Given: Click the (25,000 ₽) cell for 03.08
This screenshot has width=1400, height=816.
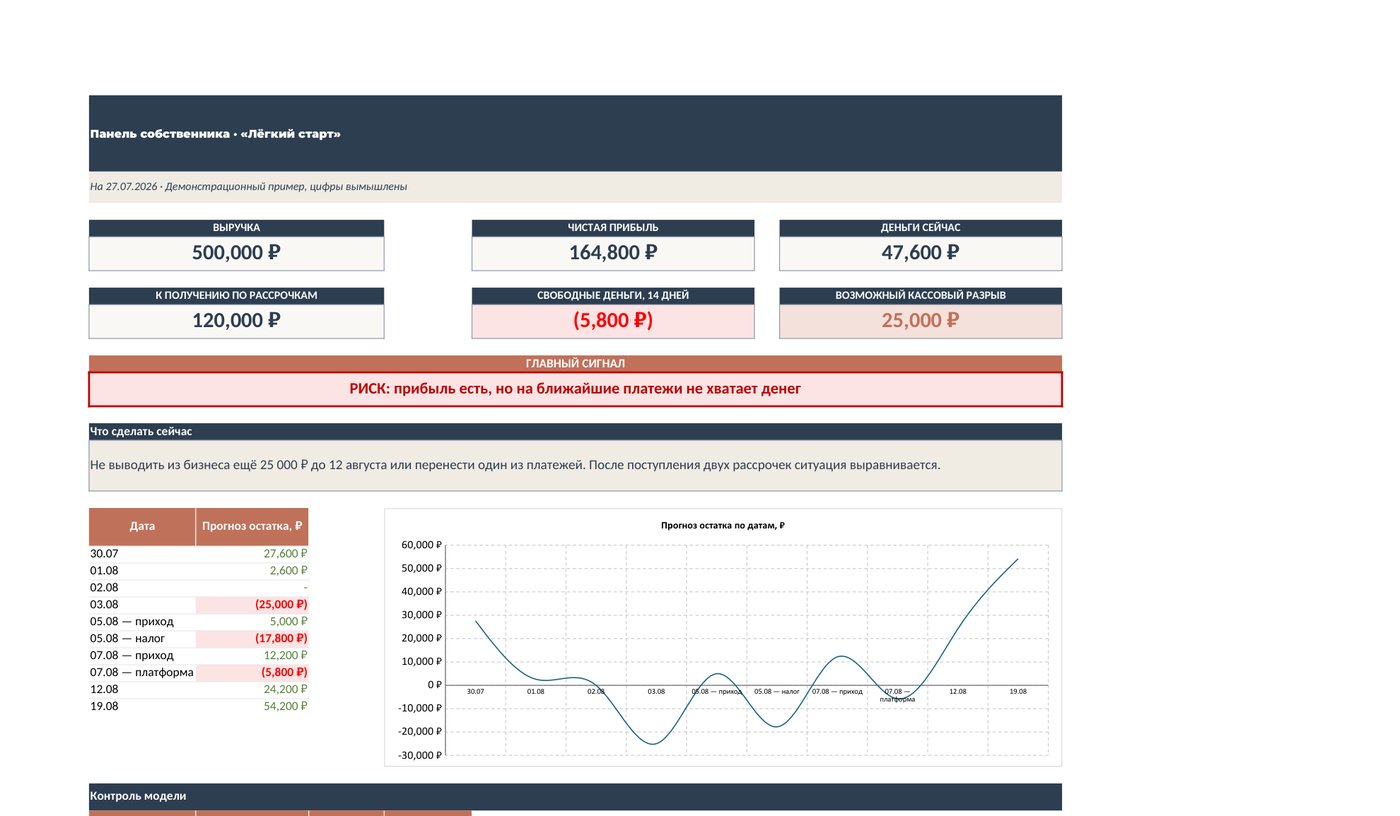Looking at the screenshot, I should 252,605.
